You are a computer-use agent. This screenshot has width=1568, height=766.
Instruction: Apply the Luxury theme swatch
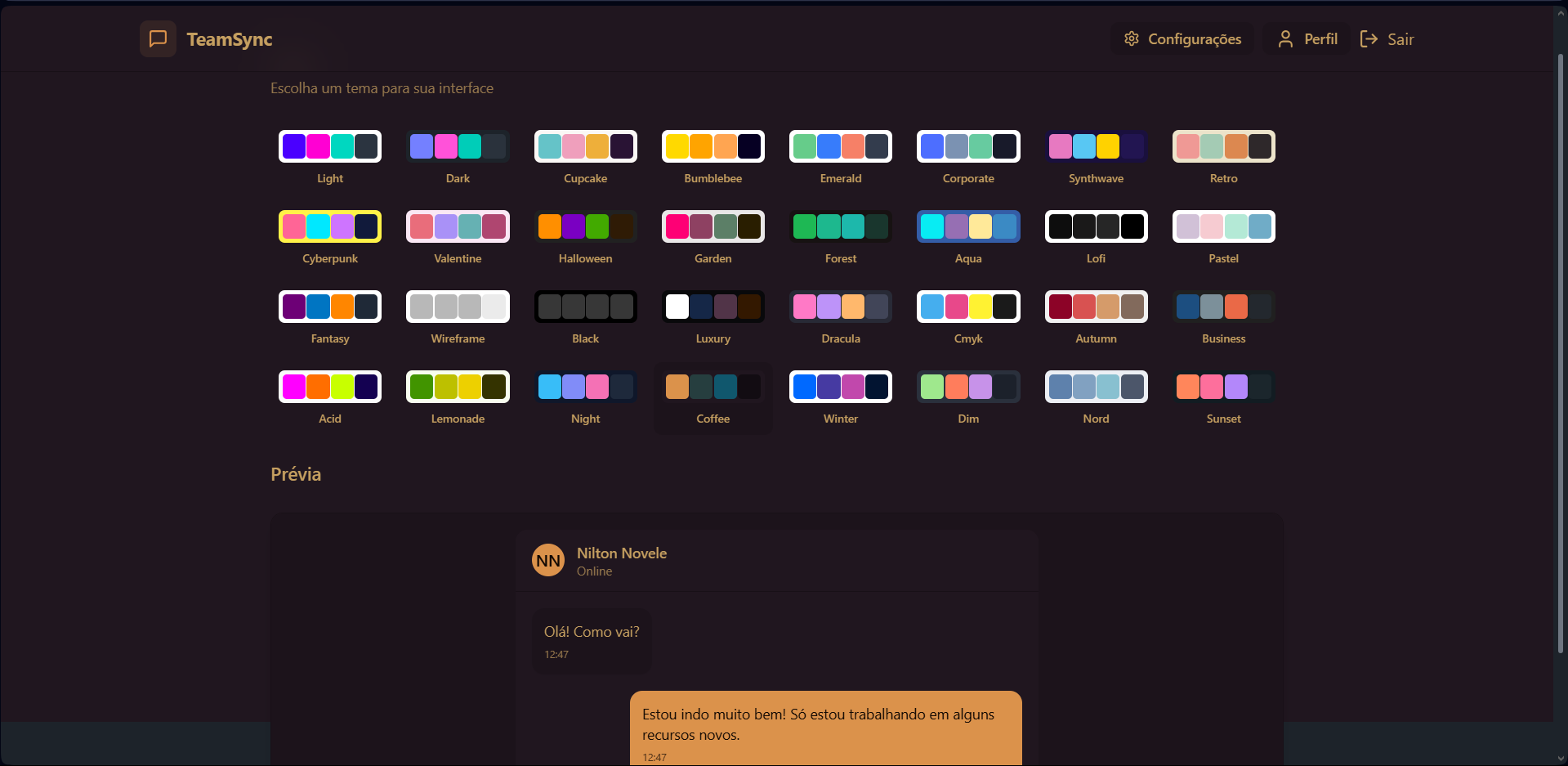(713, 307)
